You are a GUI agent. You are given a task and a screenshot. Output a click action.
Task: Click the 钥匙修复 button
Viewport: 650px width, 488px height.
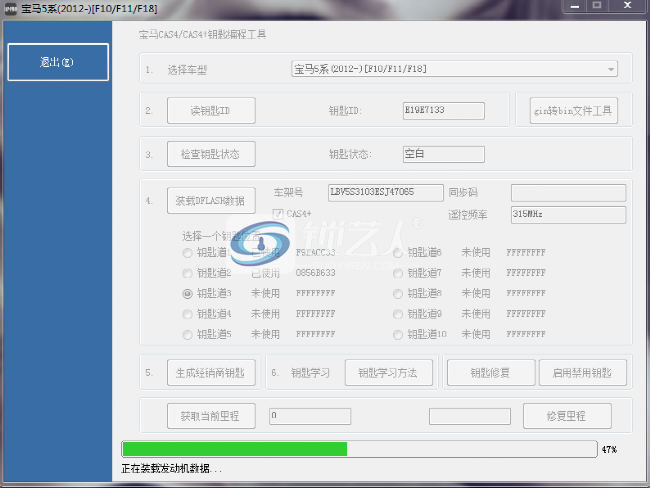click(x=491, y=373)
